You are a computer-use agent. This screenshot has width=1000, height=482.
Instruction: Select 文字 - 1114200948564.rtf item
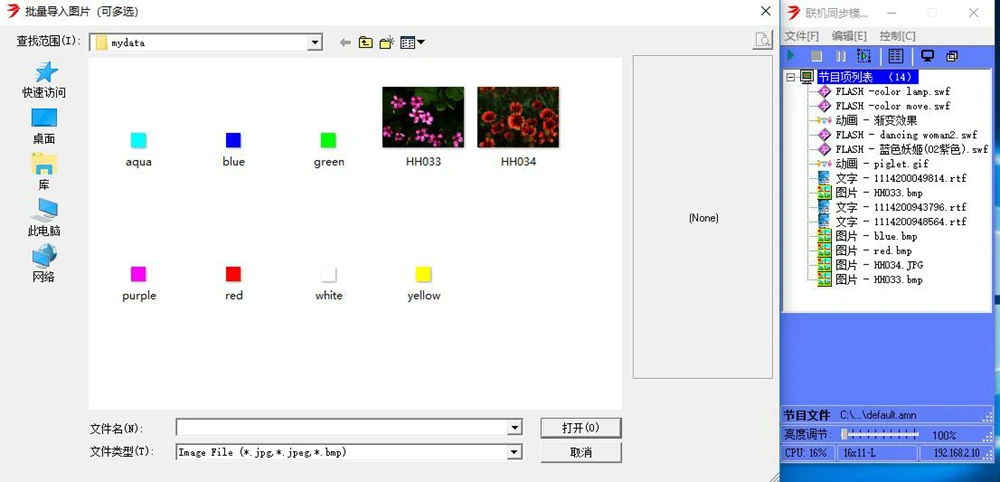[901, 222]
